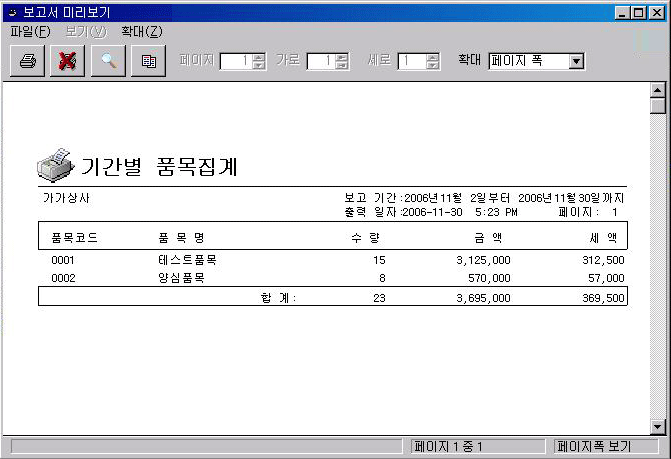Image resolution: width=671 pixels, height=459 pixels.
Task: Click the 세로 page count field
Action: (412, 61)
